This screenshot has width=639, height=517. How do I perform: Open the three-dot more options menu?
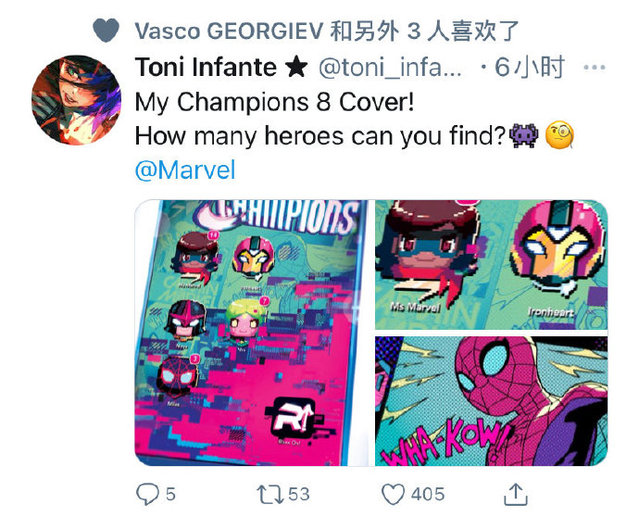594,68
